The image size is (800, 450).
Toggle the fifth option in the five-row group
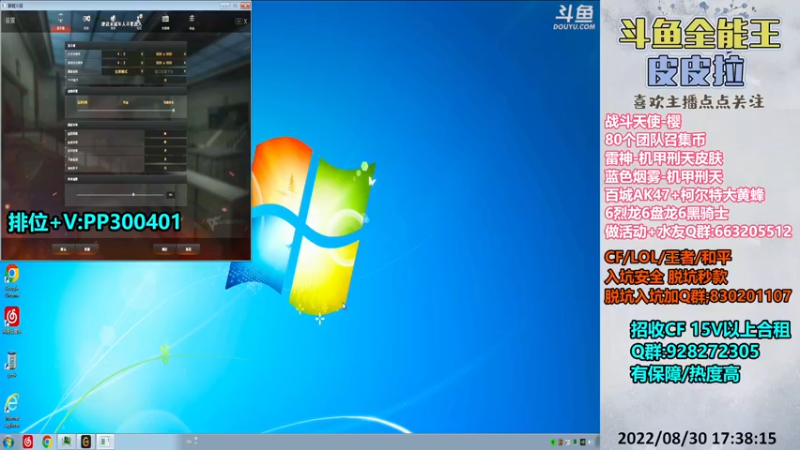pyautogui.click(x=165, y=168)
